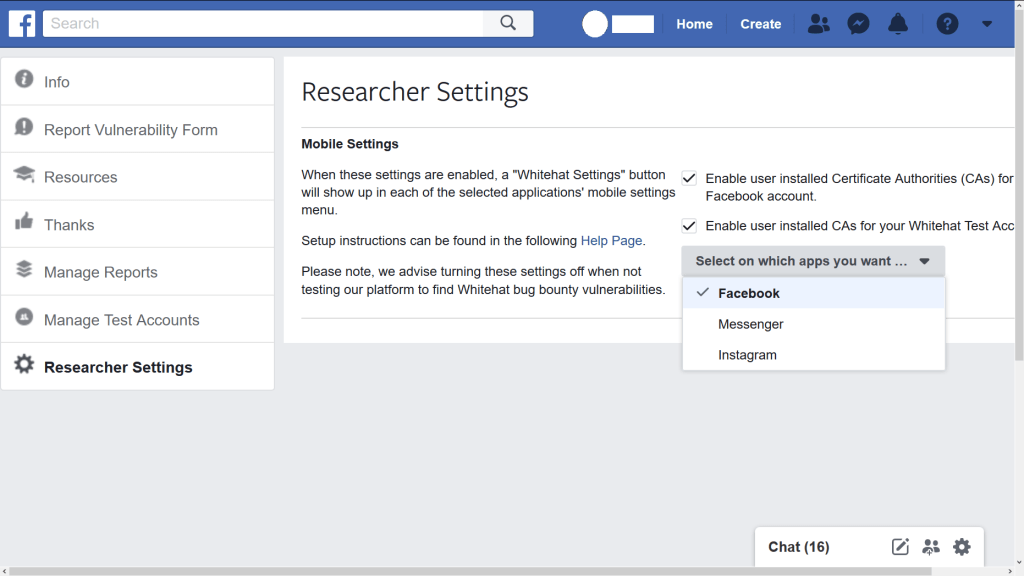This screenshot has height=576, width=1024.
Task: Open the Notifications bell icon
Action: [898, 24]
